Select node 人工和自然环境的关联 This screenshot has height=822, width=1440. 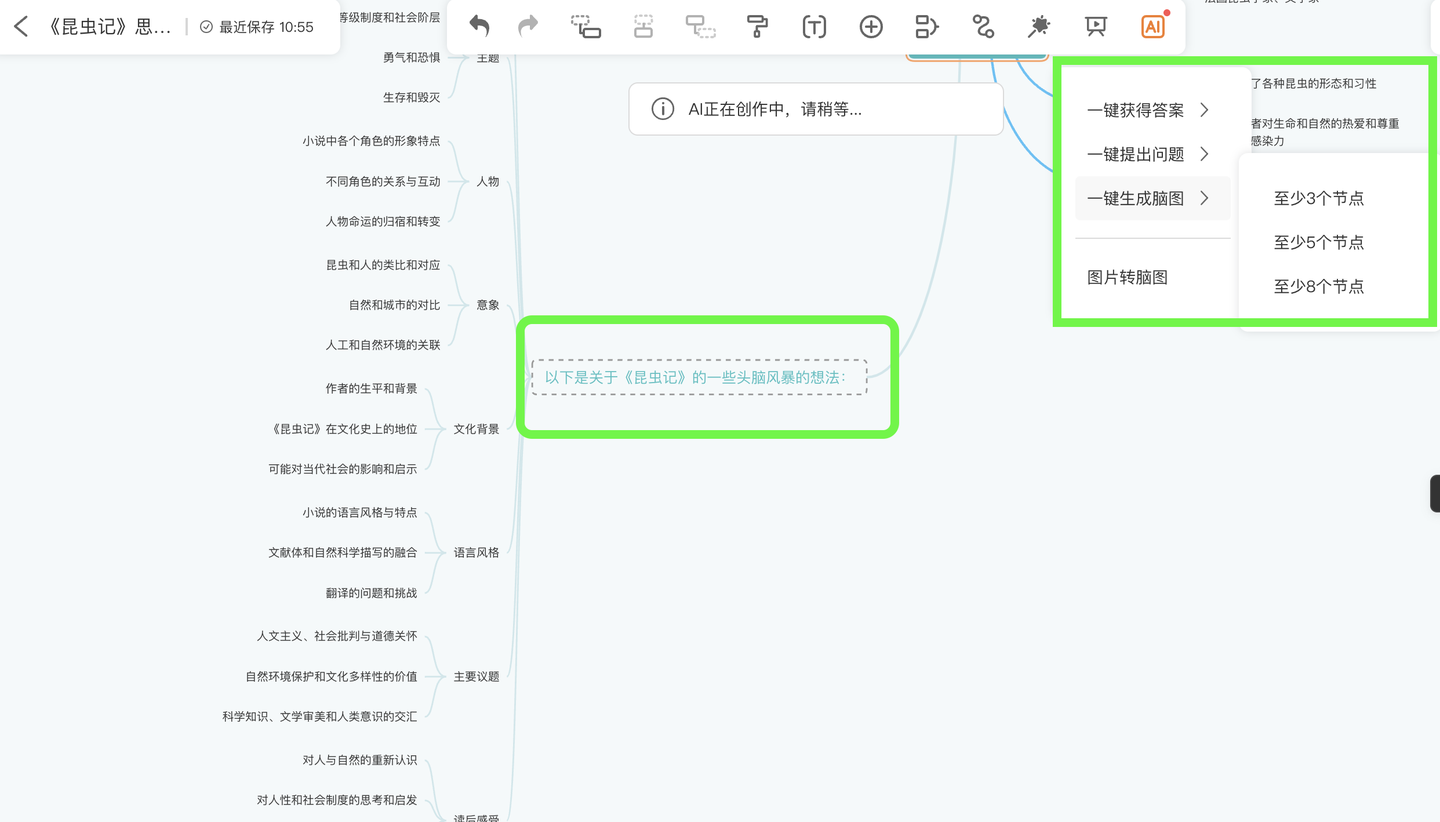click(x=382, y=345)
